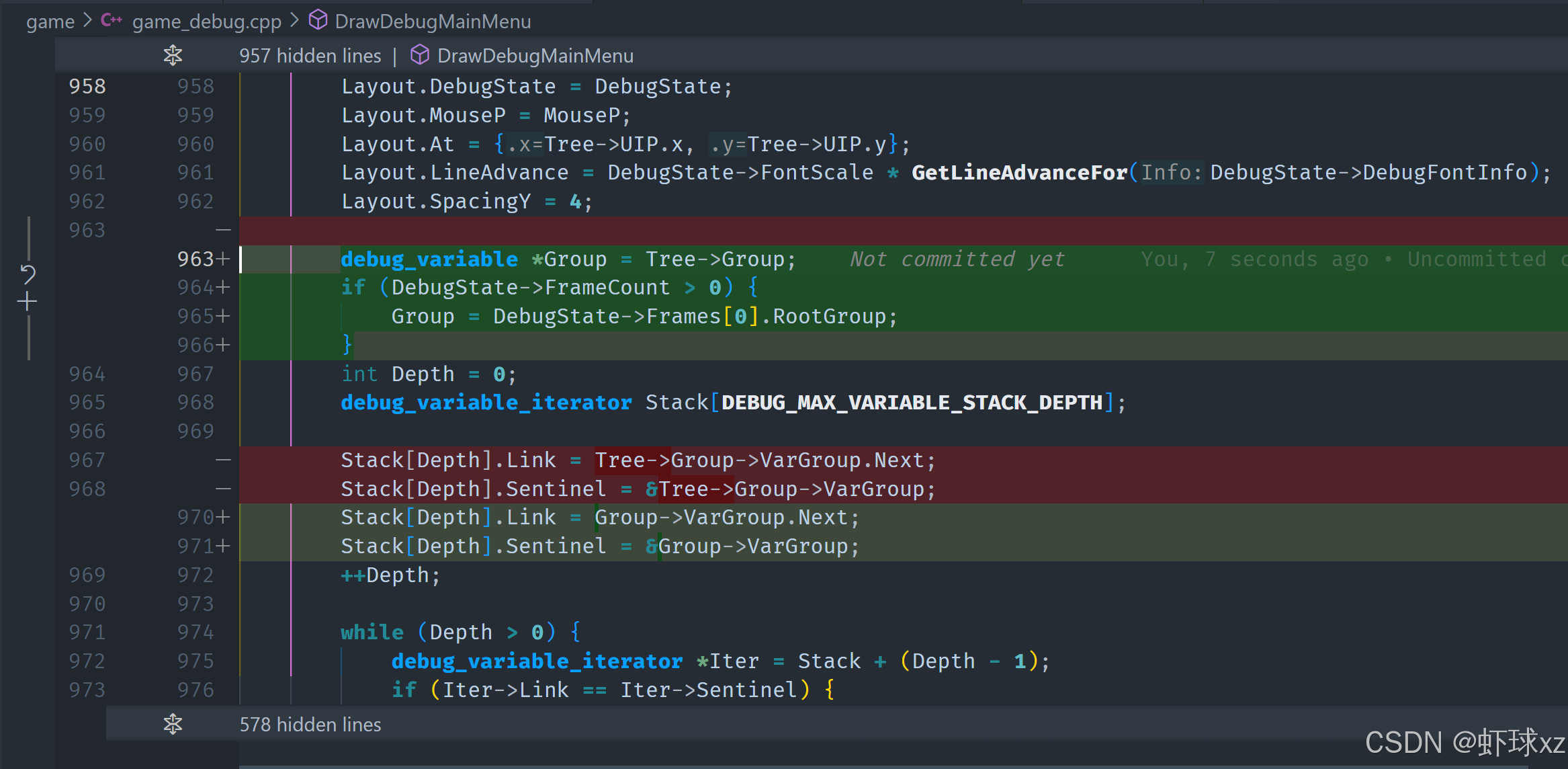
Task: Expand the 957 hidden lines region
Action: pyautogui.click(x=310, y=56)
